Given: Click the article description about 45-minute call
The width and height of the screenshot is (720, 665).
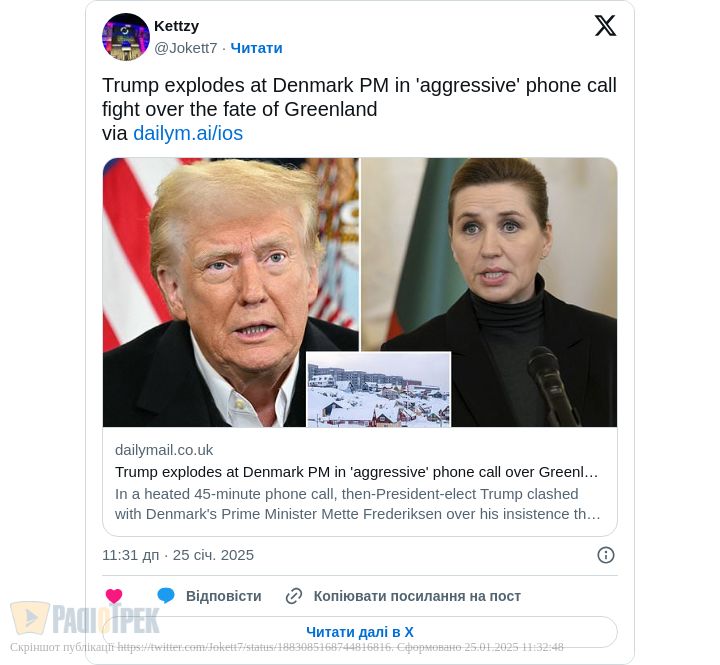Looking at the screenshot, I should 358,504.
